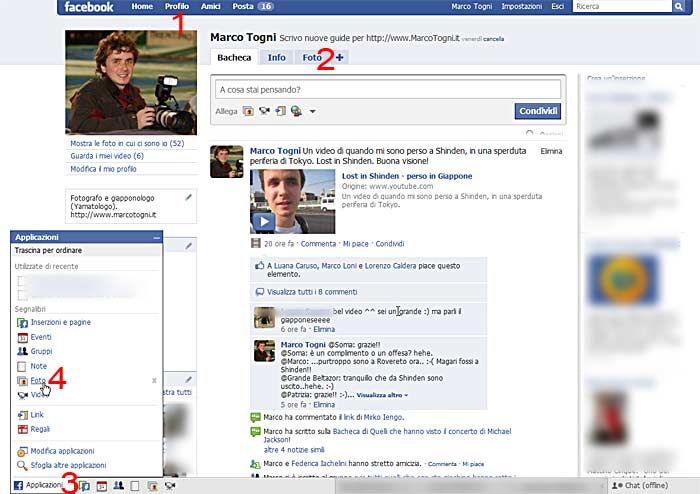Open Chat (offline) in the bottom bar
Image resolution: width=700 pixels, height=494 pixels.
click(639, 485)
